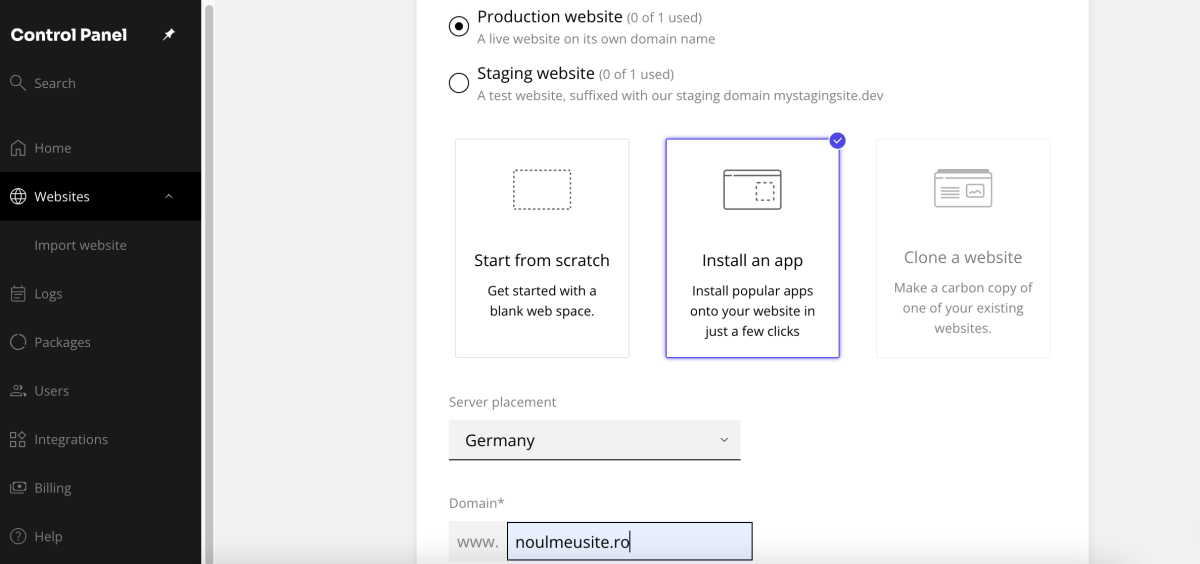Click the pin icon beside Control Panel
The height and width of the screenshot is (564, 1200).
(x=169, y=35)
